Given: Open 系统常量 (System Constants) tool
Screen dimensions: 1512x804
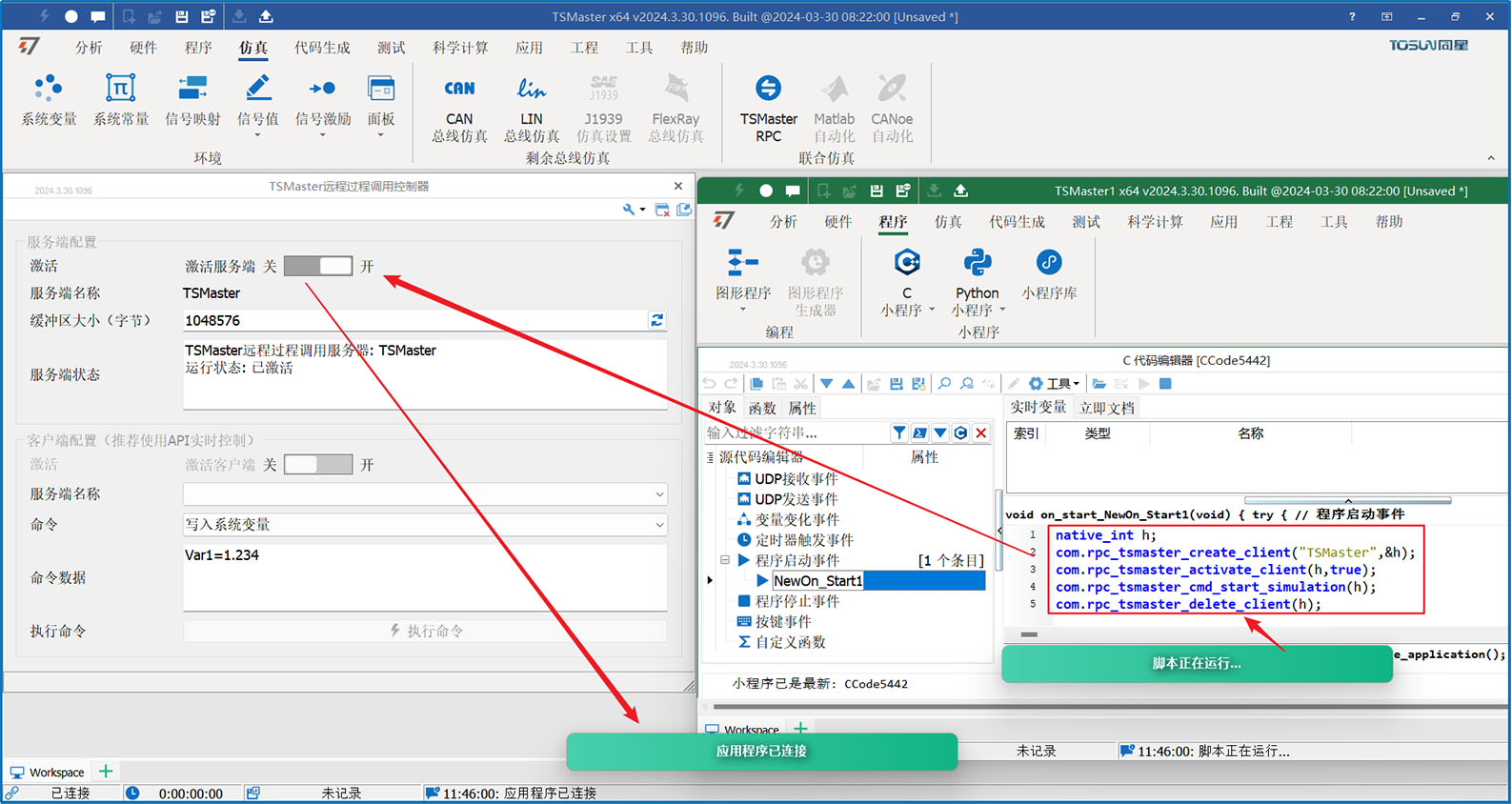Looking at the screenshot, I should pyautogui.click(x=121, y=100).
